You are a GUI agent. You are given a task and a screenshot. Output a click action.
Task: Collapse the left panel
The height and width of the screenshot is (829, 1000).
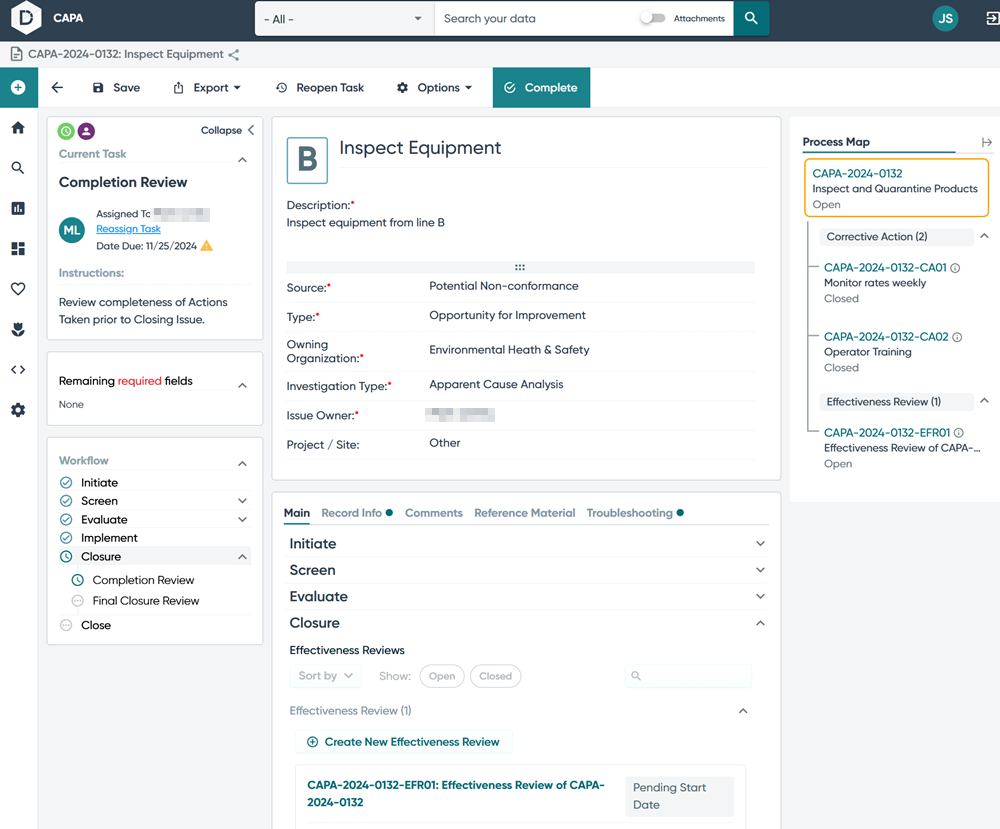point(228,130)
